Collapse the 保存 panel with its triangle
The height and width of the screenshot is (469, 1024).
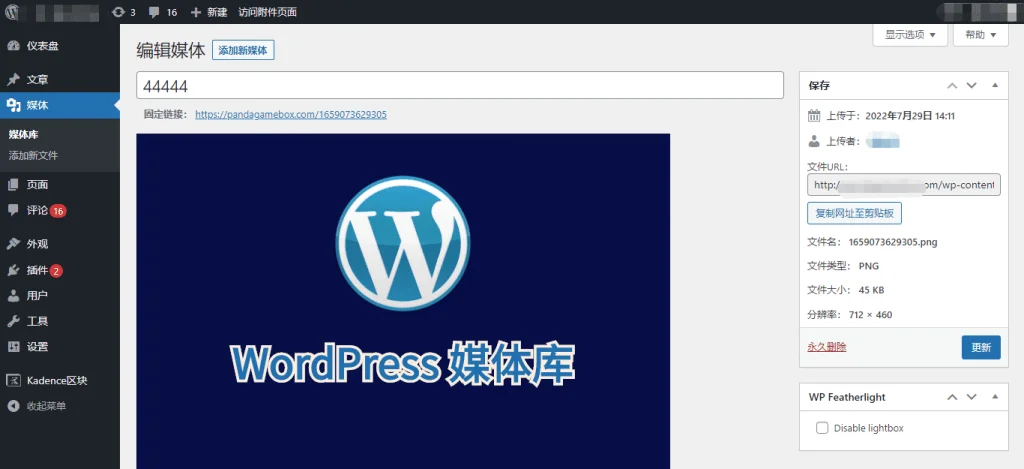click(995, 86)
